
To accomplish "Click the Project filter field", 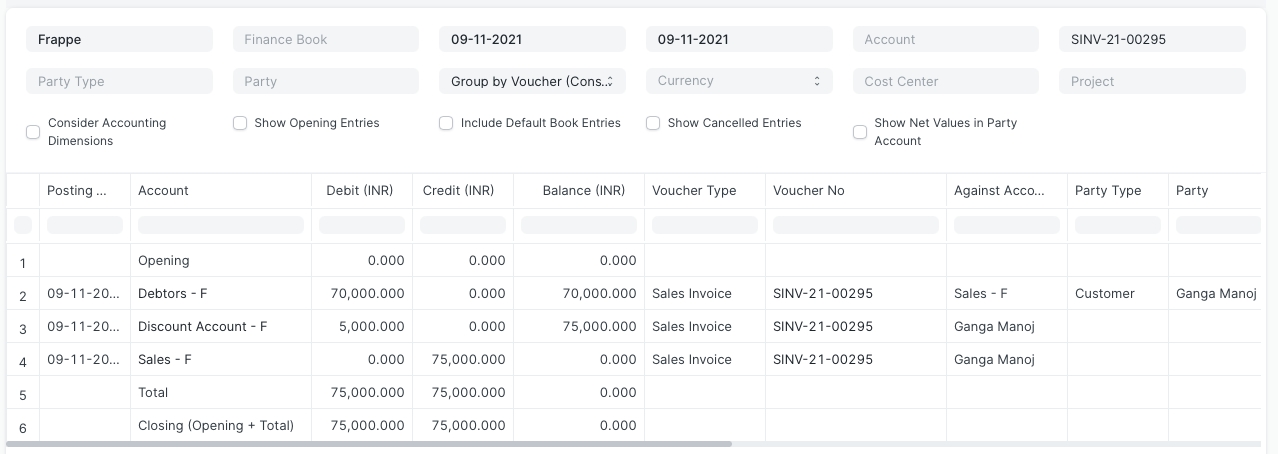I will click(1152, 82).
